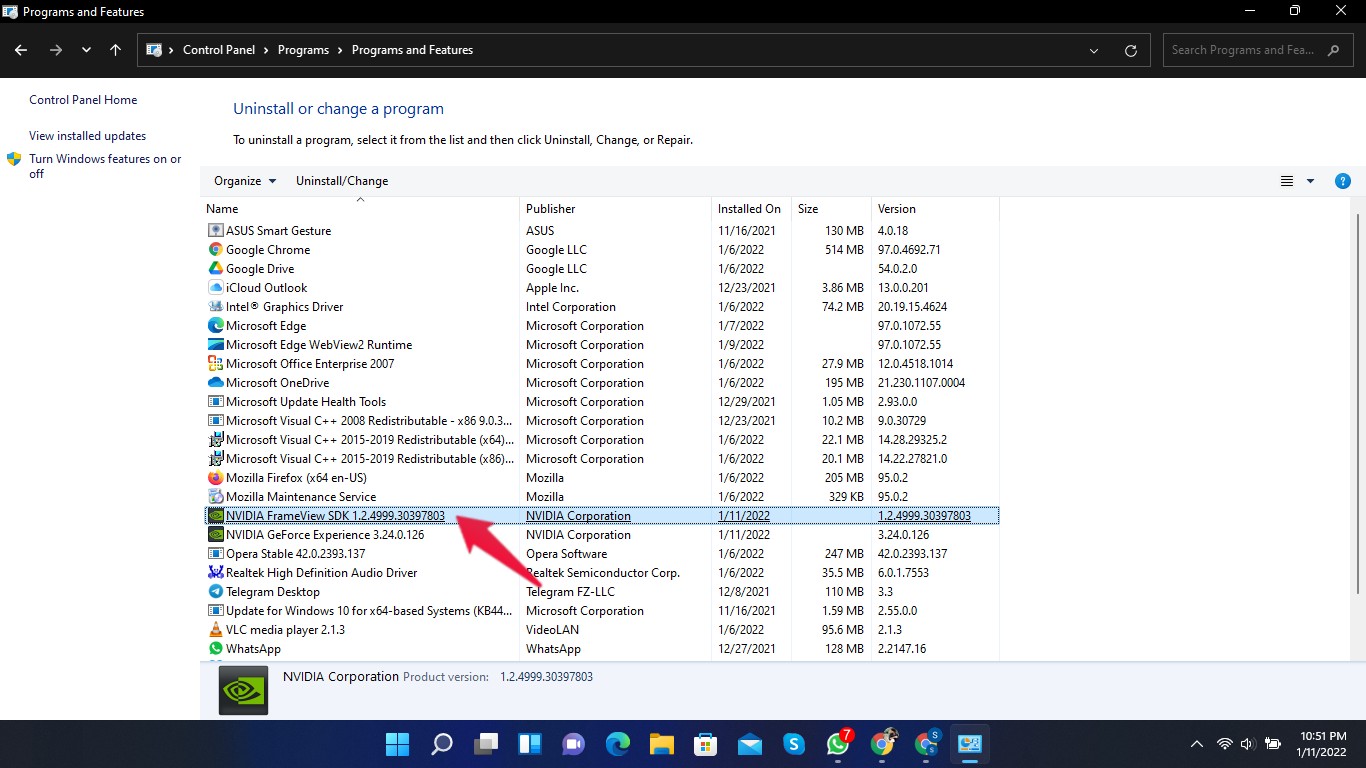1366x768 pixels.
Task: Click the Telegram Desktop program icon
Action: [x=215, y=592]
